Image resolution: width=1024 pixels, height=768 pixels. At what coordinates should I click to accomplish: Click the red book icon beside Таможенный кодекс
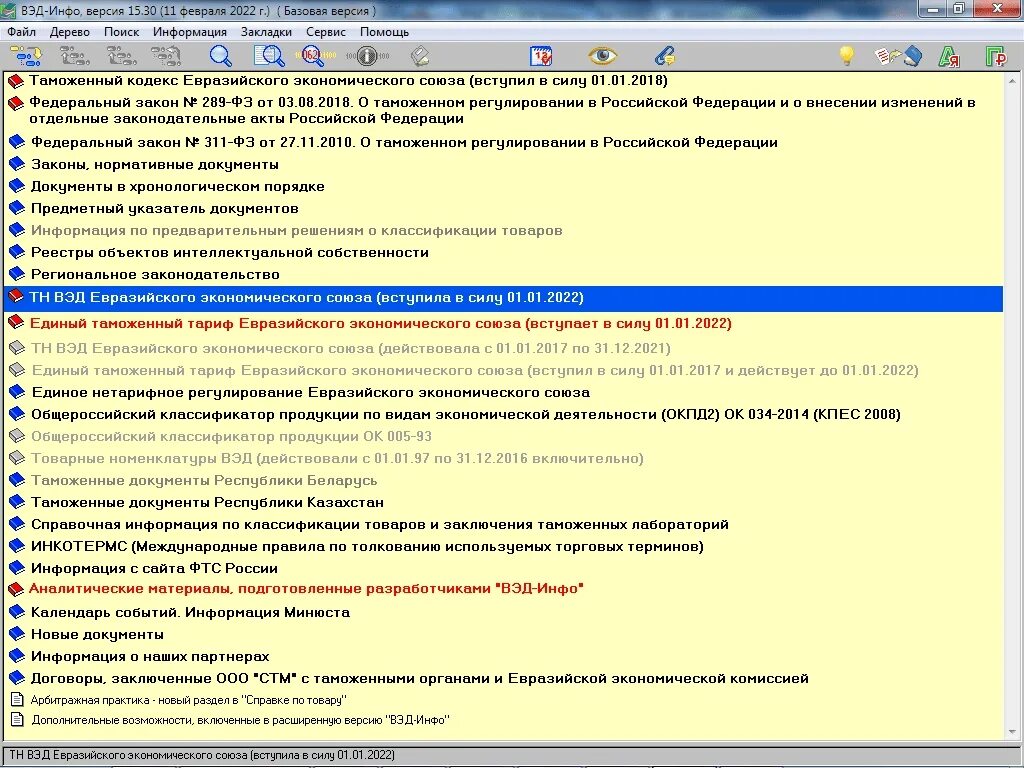point(16,82)
